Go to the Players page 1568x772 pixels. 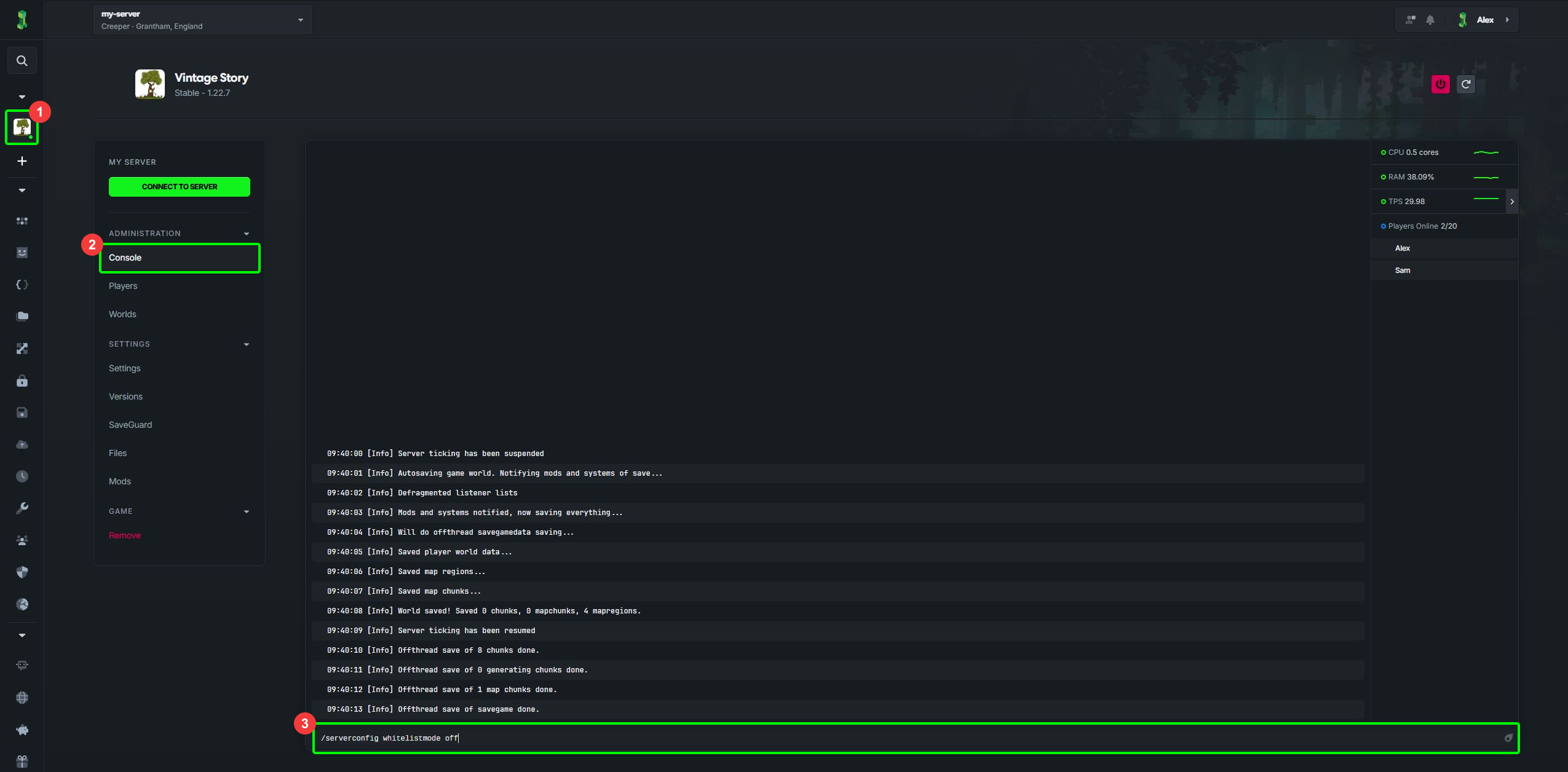coord(123,286)
